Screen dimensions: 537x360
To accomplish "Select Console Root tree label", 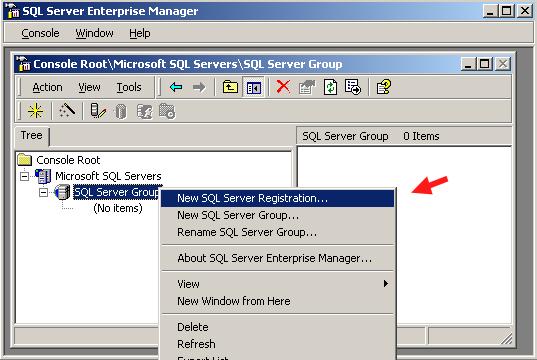I will pyautogui.click(x=68, y=160).
